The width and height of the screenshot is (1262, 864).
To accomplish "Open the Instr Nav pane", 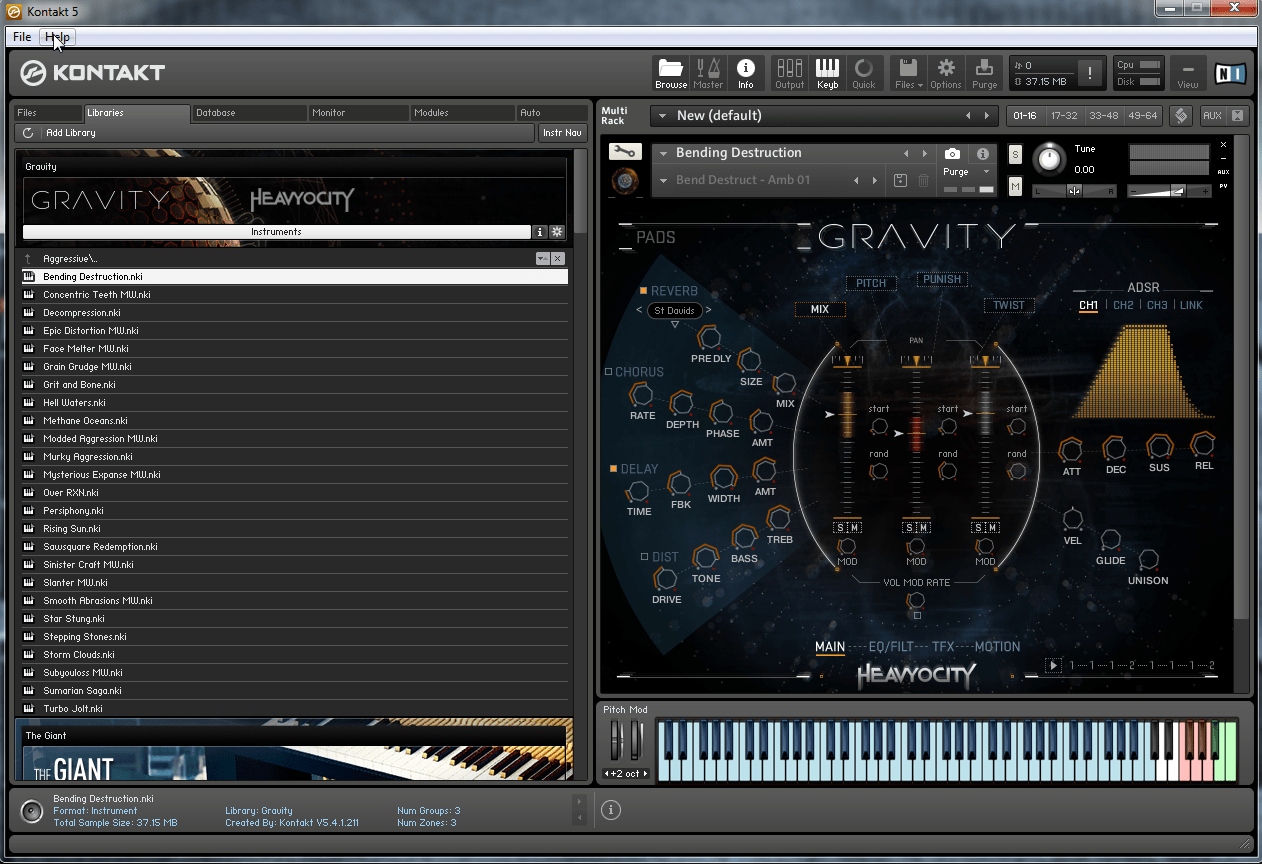I will 562,133.
